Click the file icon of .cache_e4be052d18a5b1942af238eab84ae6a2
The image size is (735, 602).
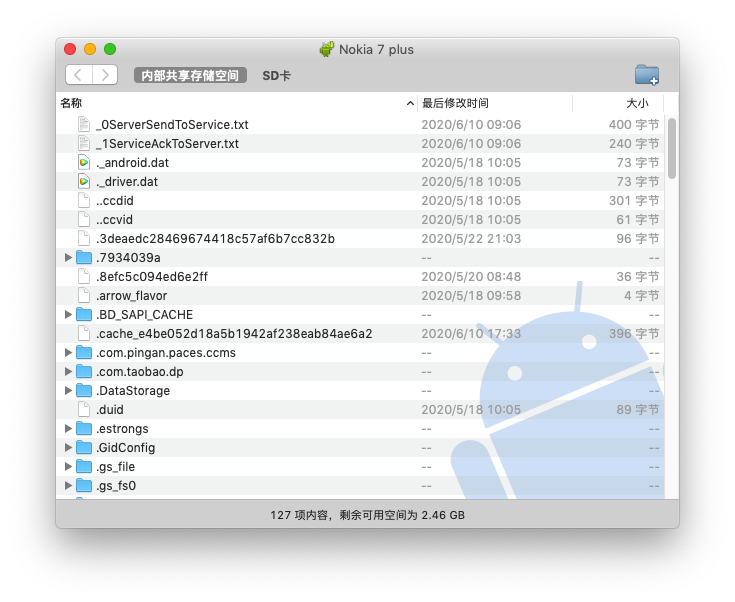(84, 334)
